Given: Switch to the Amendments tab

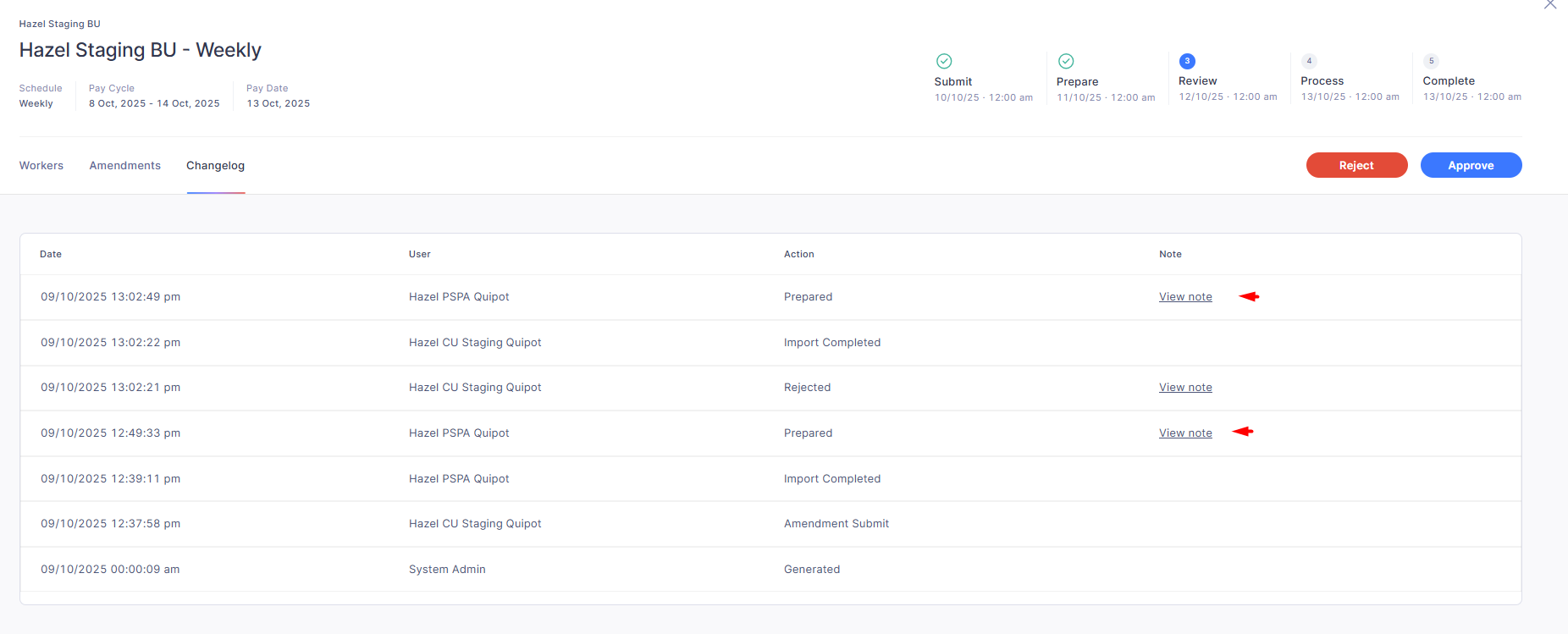Looking at the screenshot, I should click(x=125, y=166).
